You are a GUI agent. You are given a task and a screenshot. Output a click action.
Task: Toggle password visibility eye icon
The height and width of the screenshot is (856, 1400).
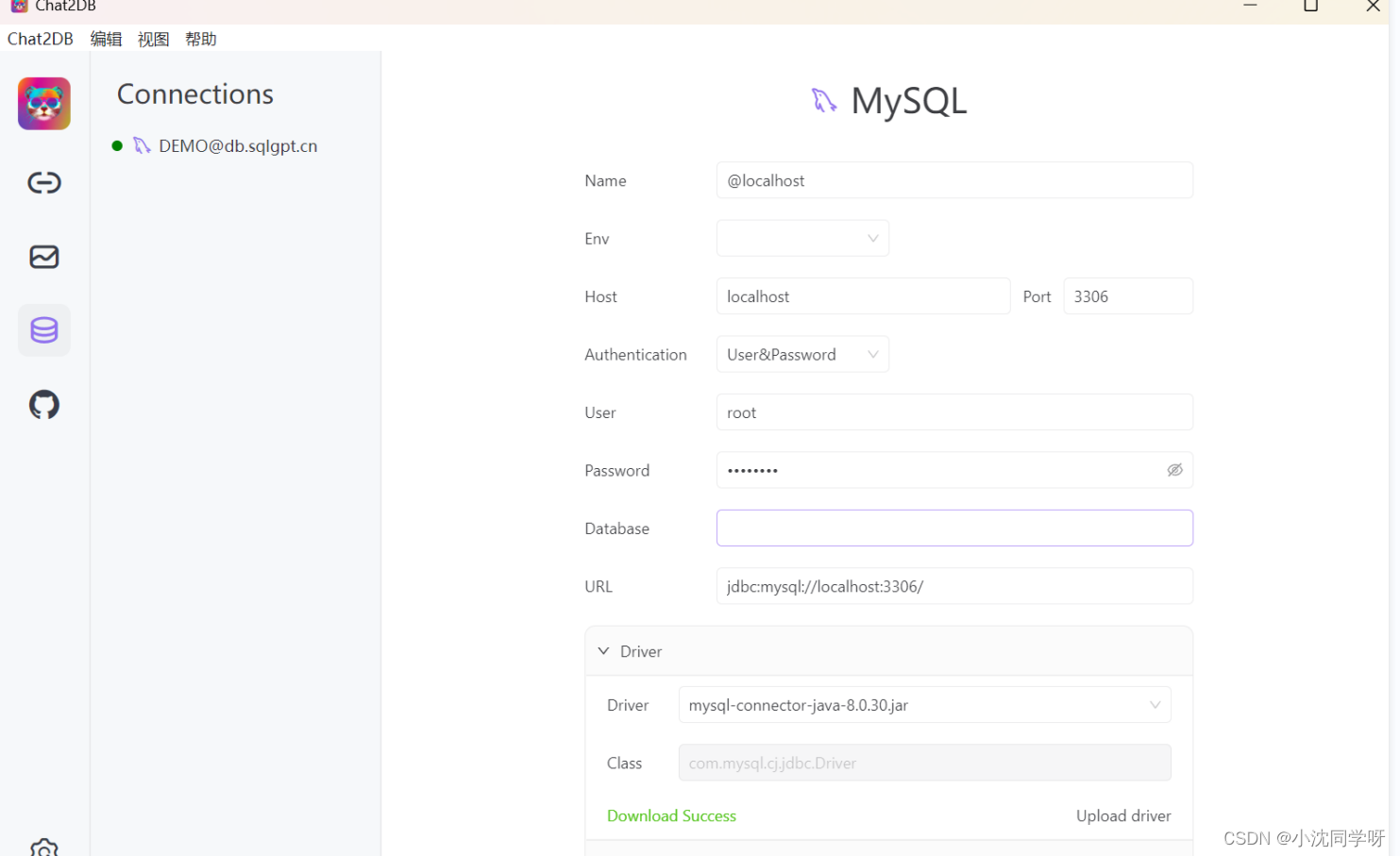point(1174,470)
